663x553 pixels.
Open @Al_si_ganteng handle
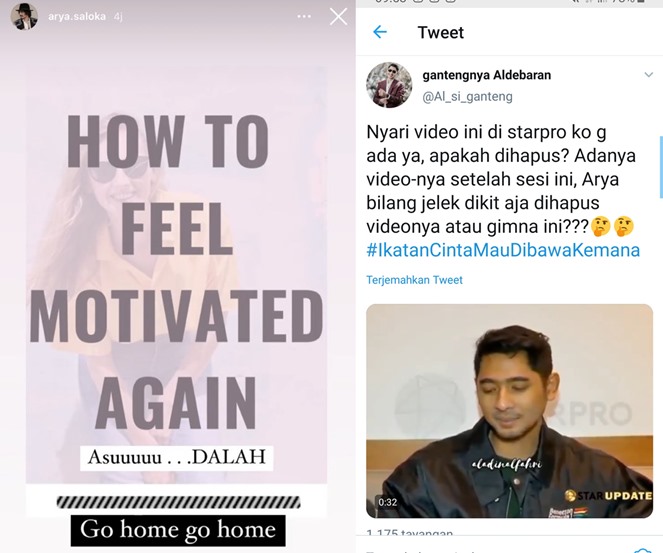467,97
